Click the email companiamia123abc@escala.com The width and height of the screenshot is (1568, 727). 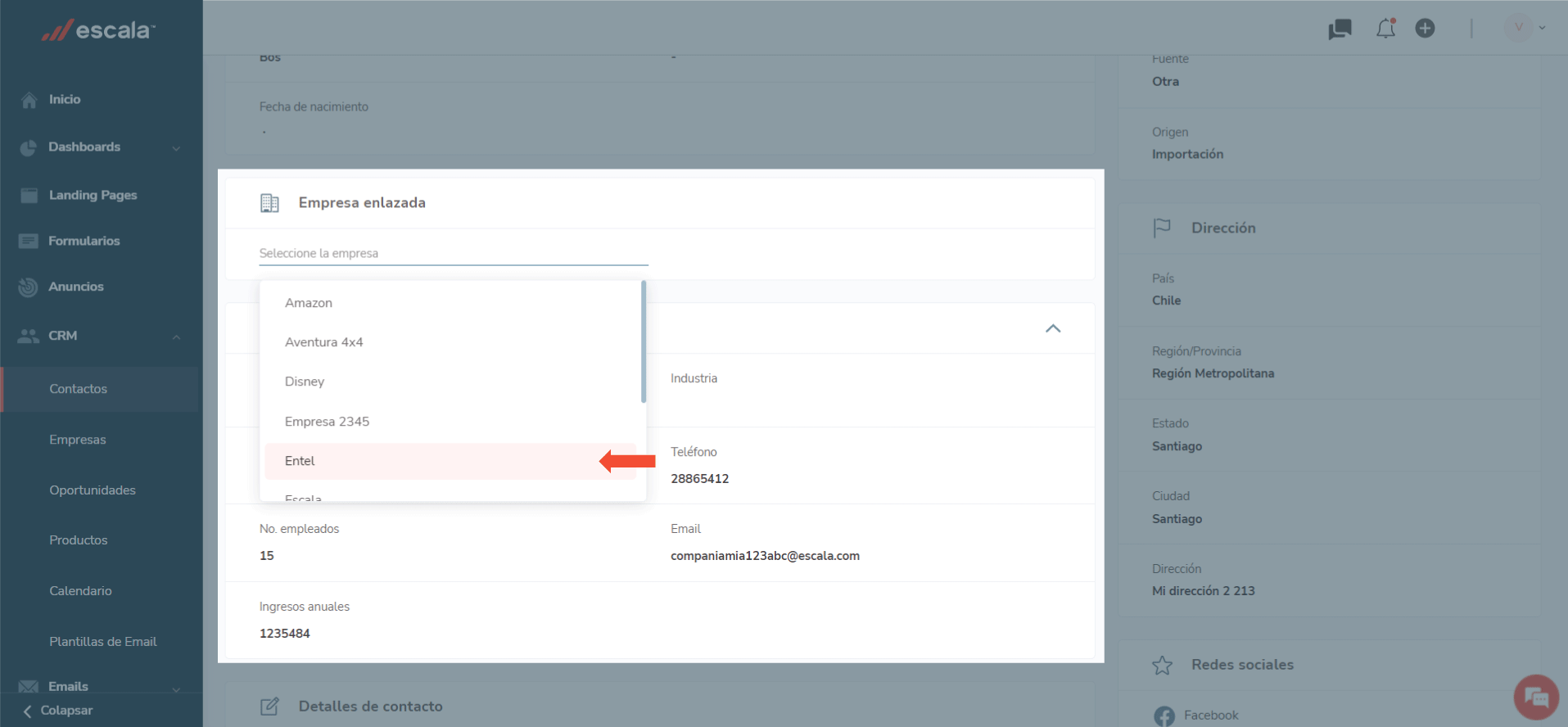point(765,556)
